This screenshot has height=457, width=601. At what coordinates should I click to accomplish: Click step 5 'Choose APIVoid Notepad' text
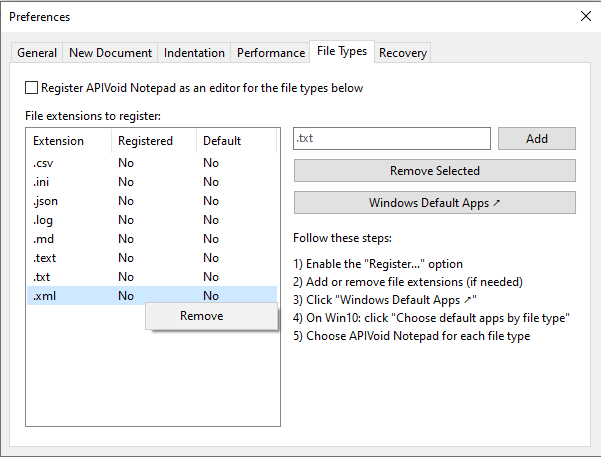412,336
